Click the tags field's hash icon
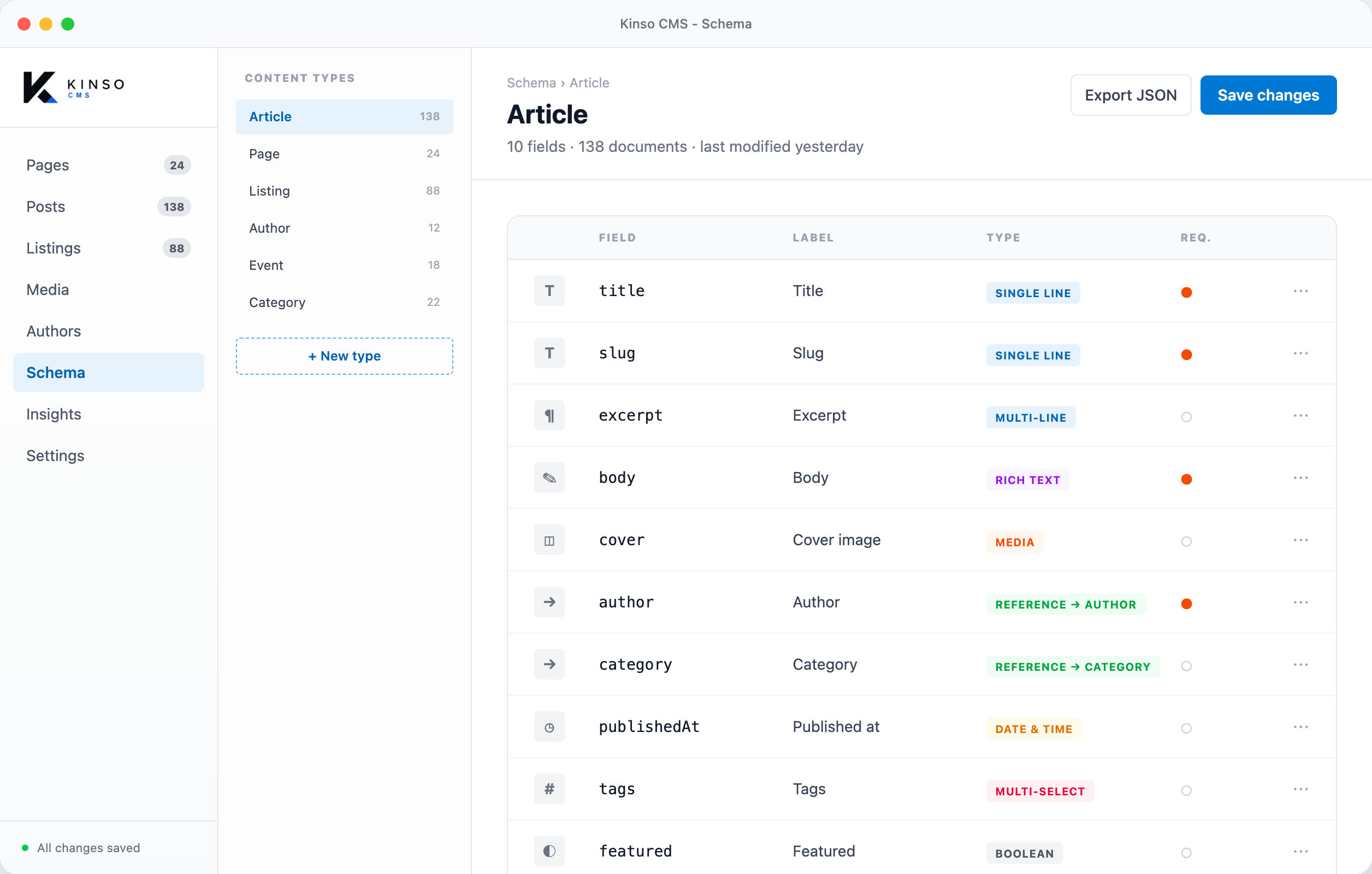This screenshot has height=874, width=1372. pos(549,789)
